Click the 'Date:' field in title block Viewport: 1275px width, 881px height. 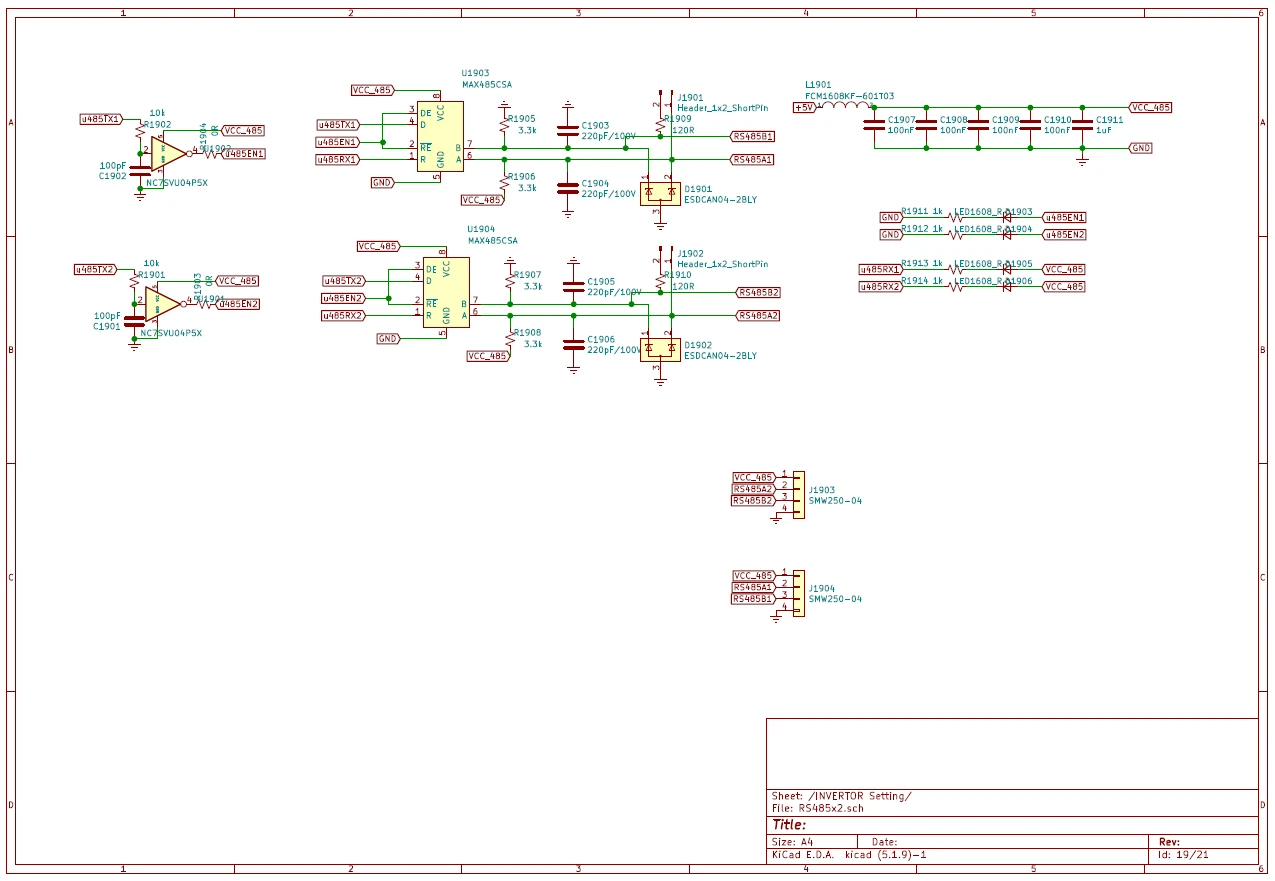[885, 842]
